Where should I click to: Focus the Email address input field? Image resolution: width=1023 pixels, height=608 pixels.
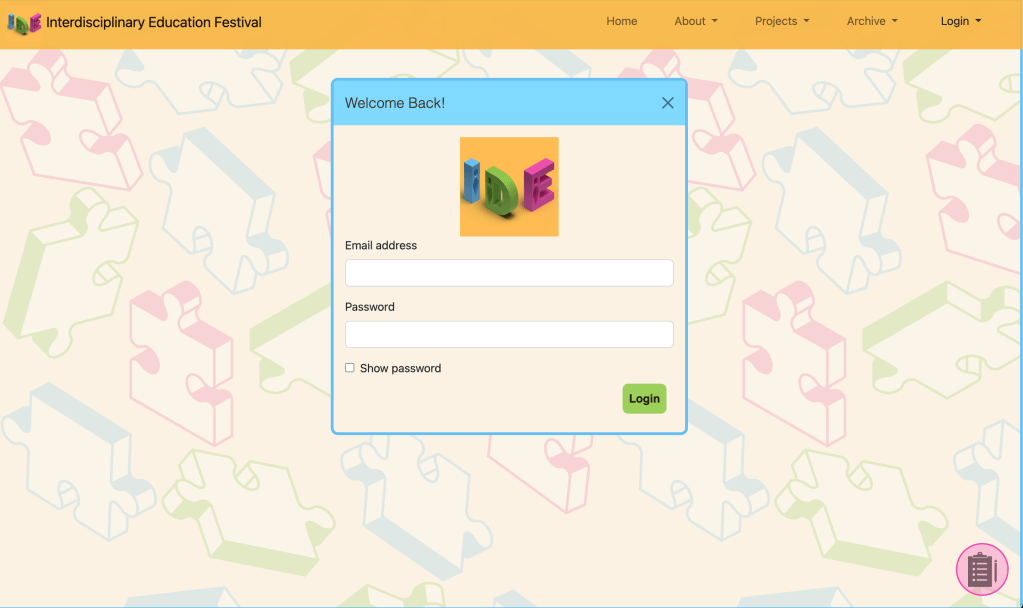click(509, 273)
